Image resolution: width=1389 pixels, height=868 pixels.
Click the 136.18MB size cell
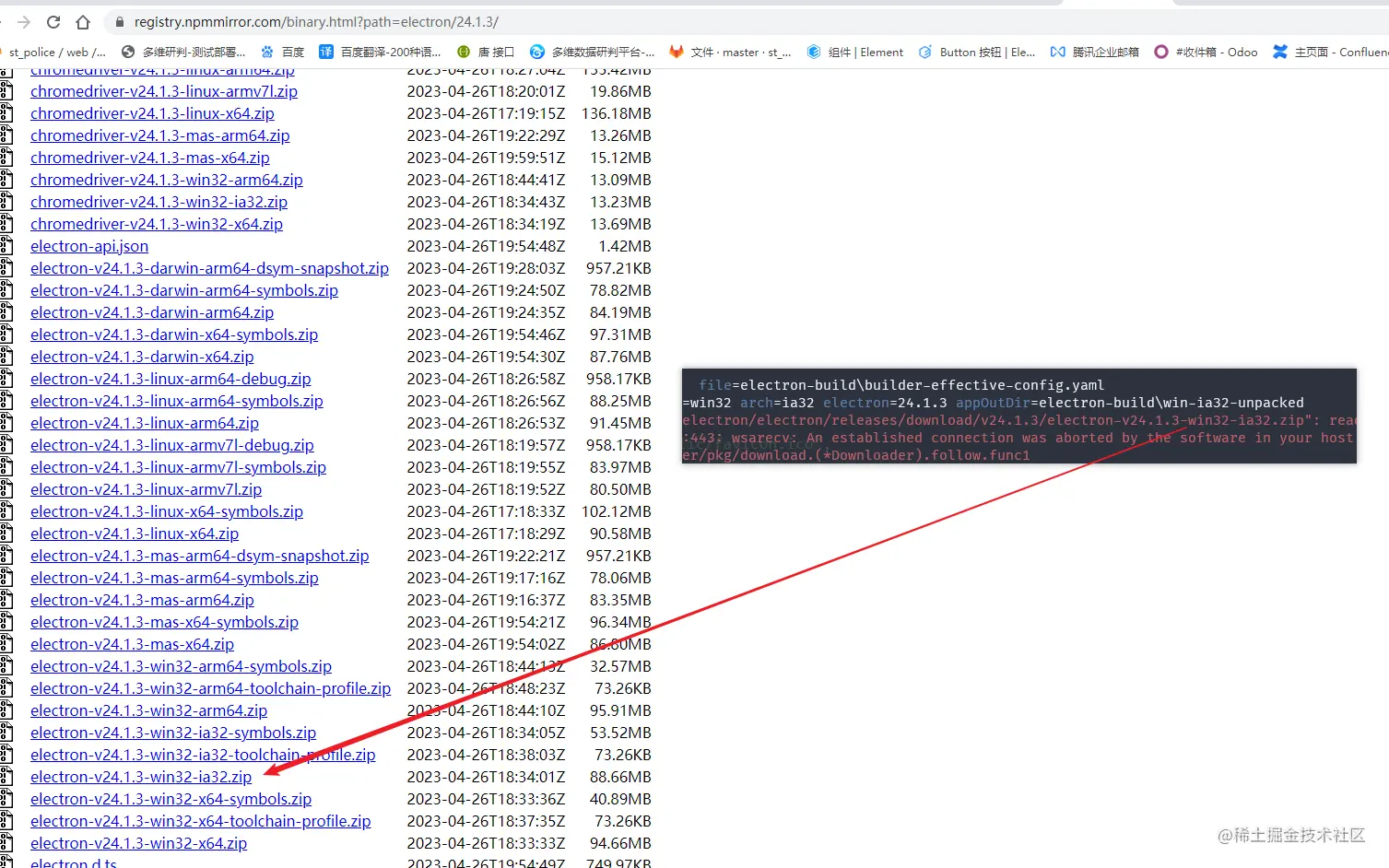click(617, 113)
